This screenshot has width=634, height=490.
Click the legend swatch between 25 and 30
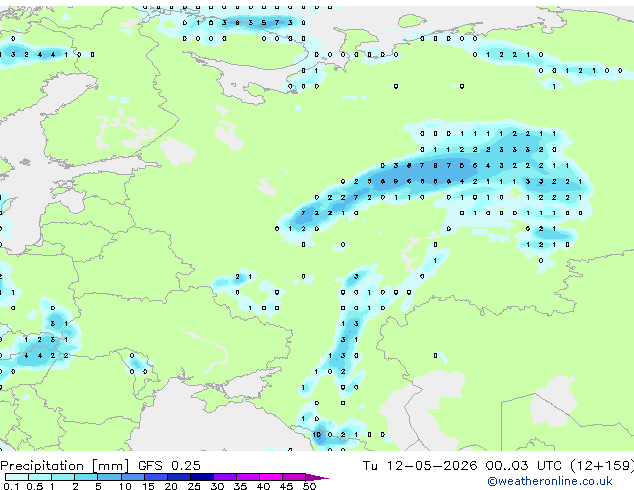pos(202,477)
